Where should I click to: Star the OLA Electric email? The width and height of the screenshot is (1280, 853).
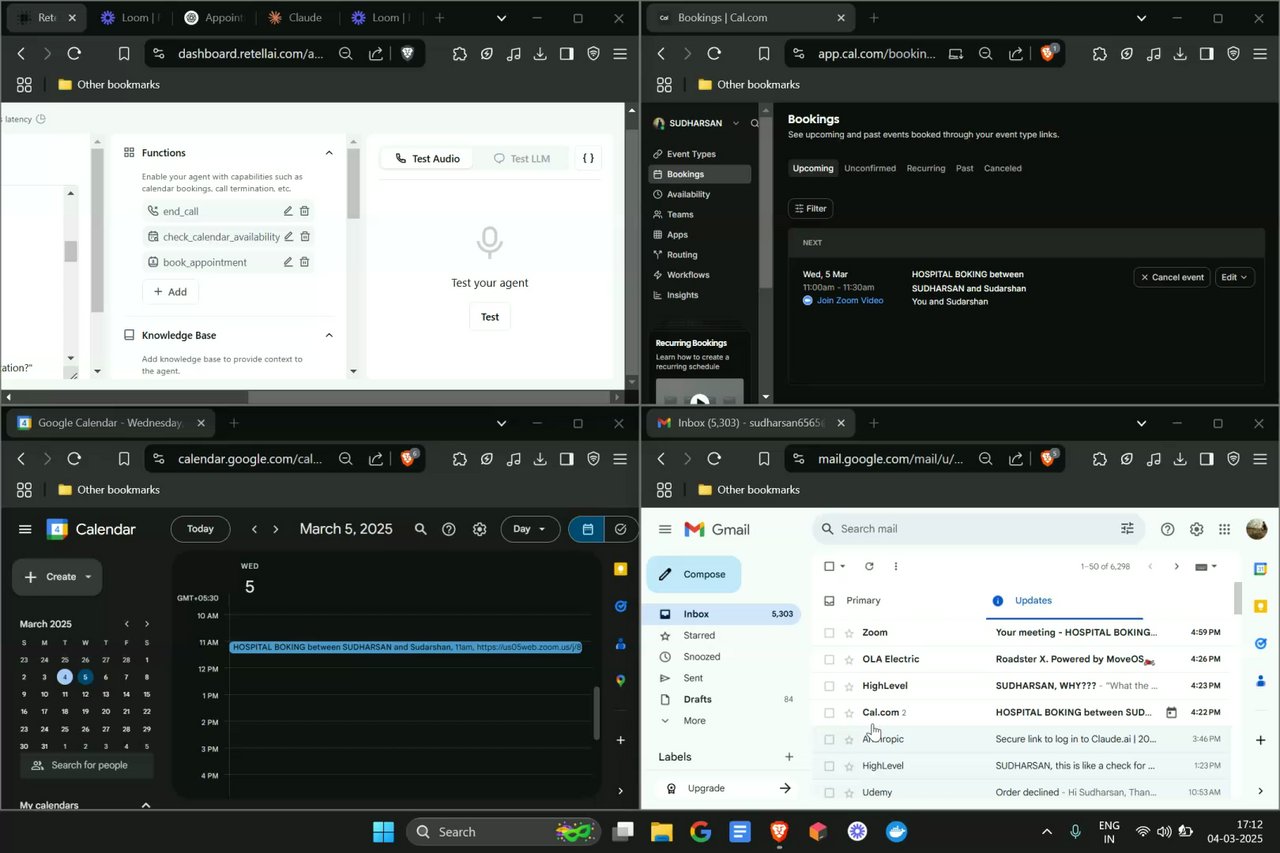tap(849, 659)
